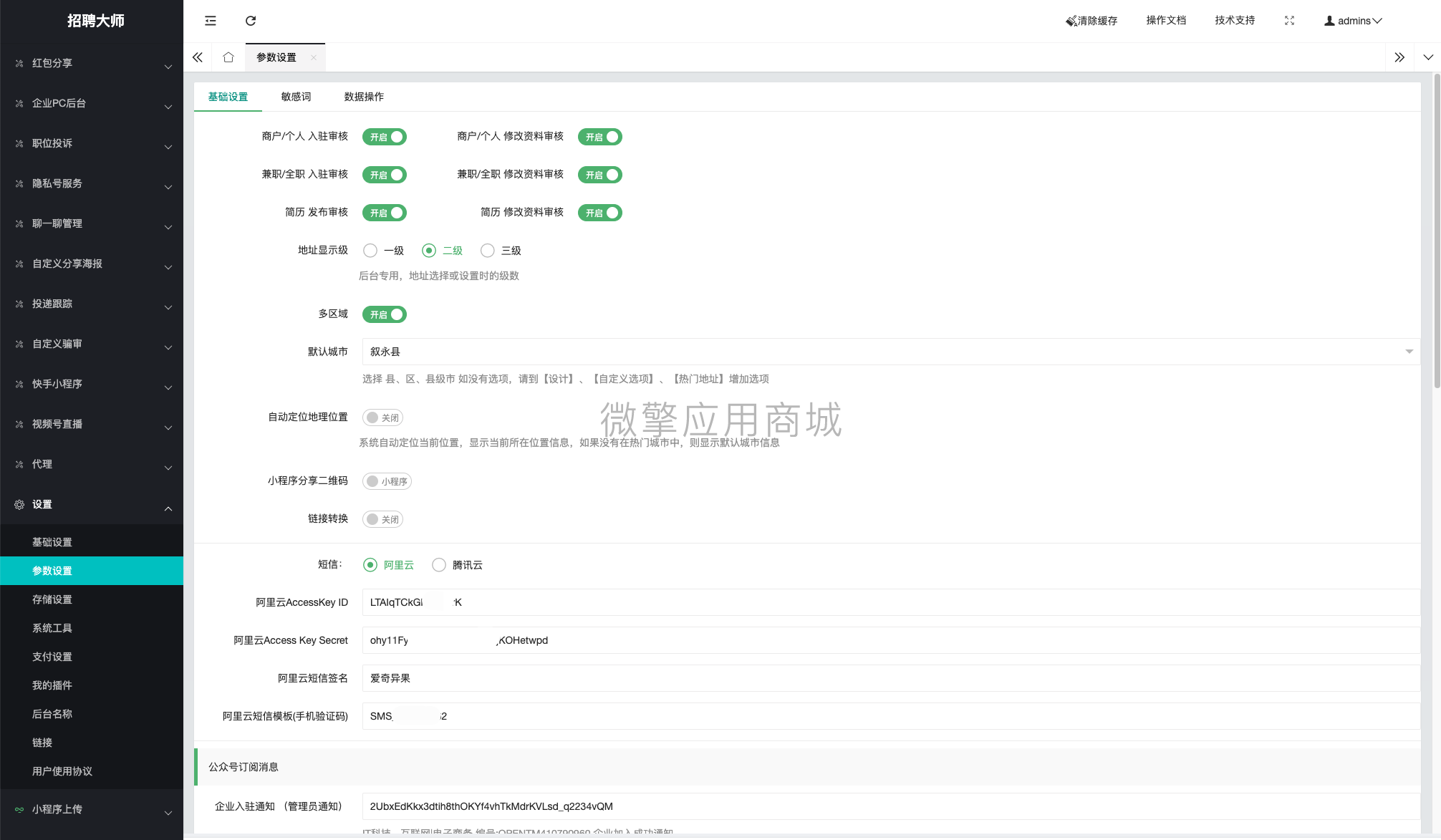The image size is (1441, 840).
Task: Expand the 代理 menu chevron
Action: pos(168,468)
